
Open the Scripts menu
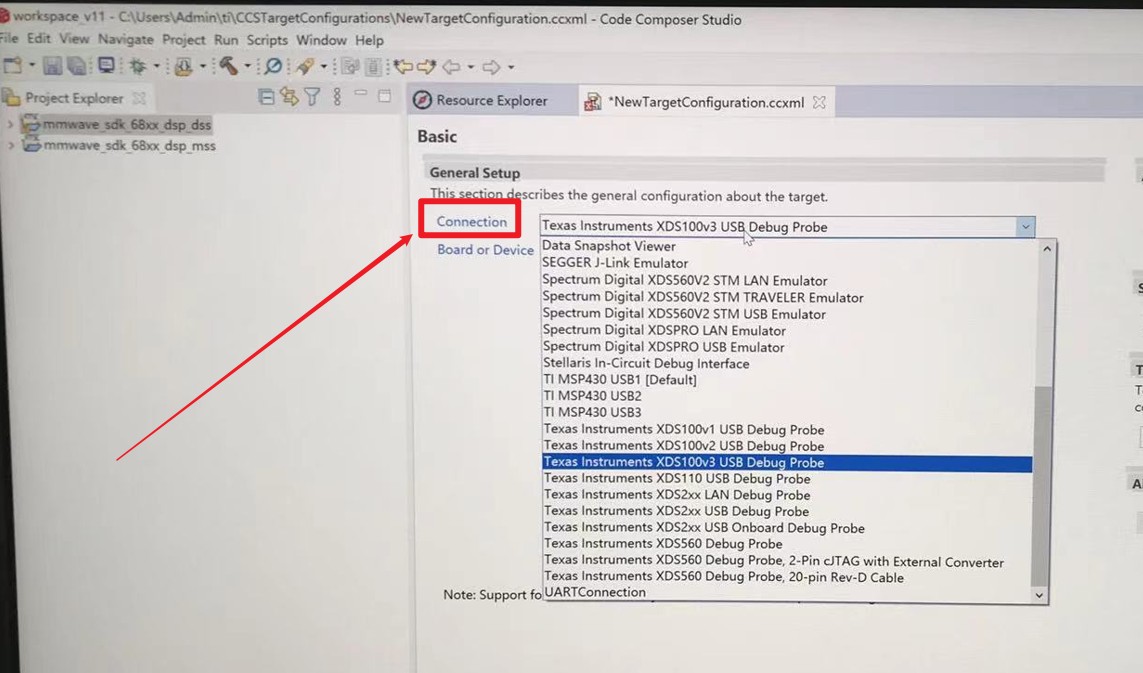tap(267, 40)
